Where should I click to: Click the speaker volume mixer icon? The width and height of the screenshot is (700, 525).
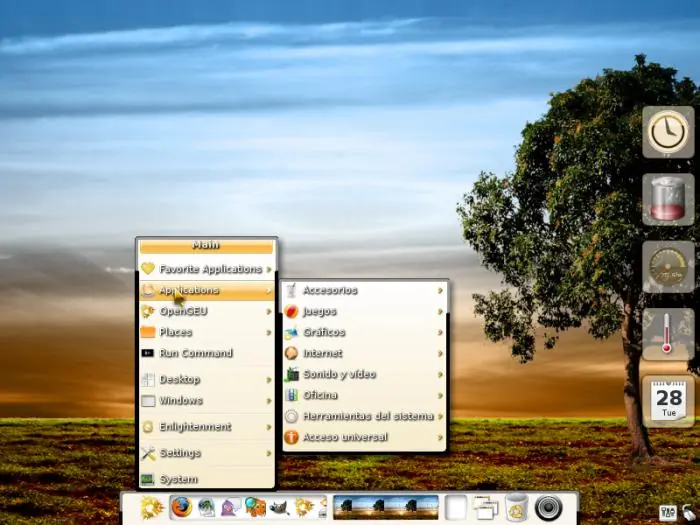[549, 508]
